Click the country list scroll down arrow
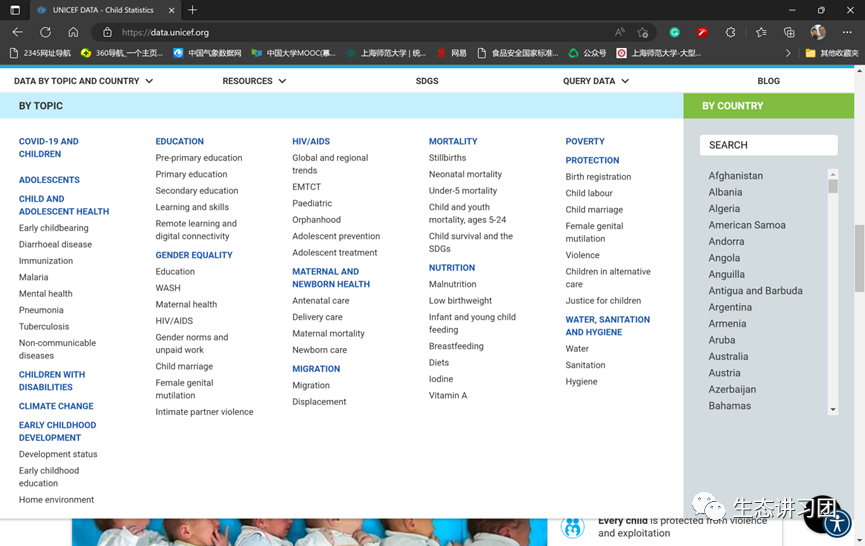The width and height of the screenshot is (865, 546). pos(833,410)
